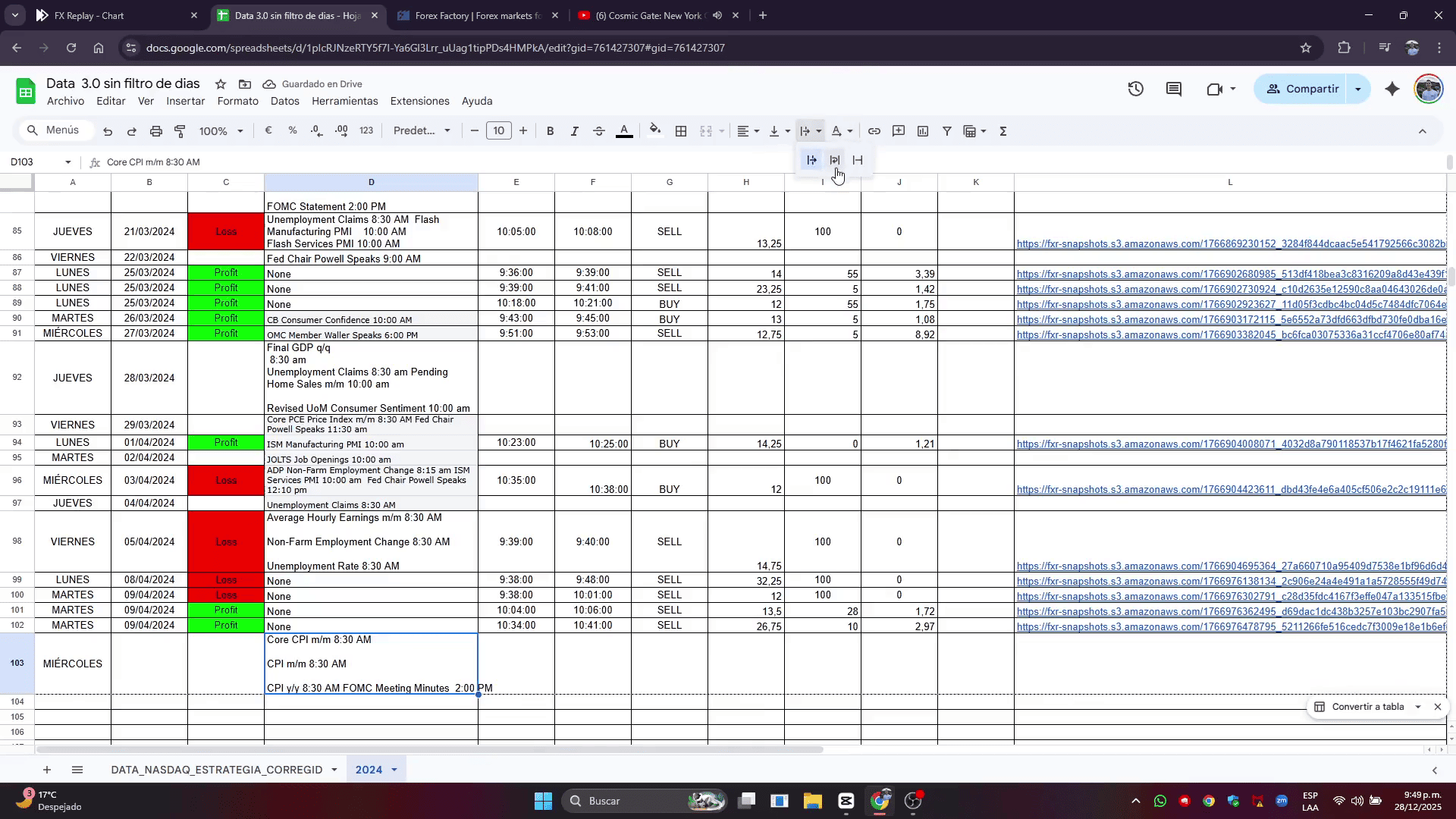Insert a link with the toolbar icon
The image size is (1456, 819).
tap(874, 131)
